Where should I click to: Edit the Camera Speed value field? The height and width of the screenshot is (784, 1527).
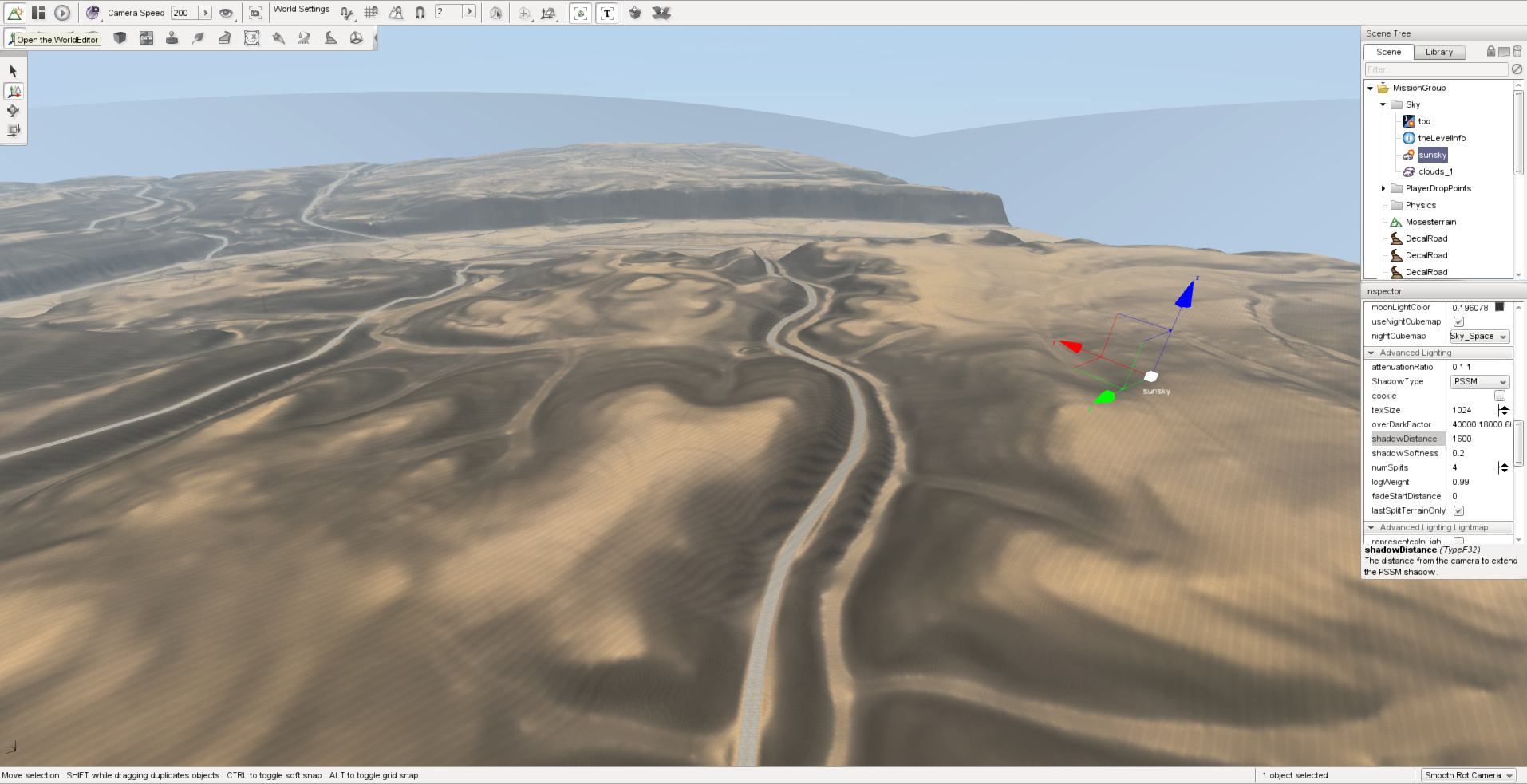(x=185, y=13)
